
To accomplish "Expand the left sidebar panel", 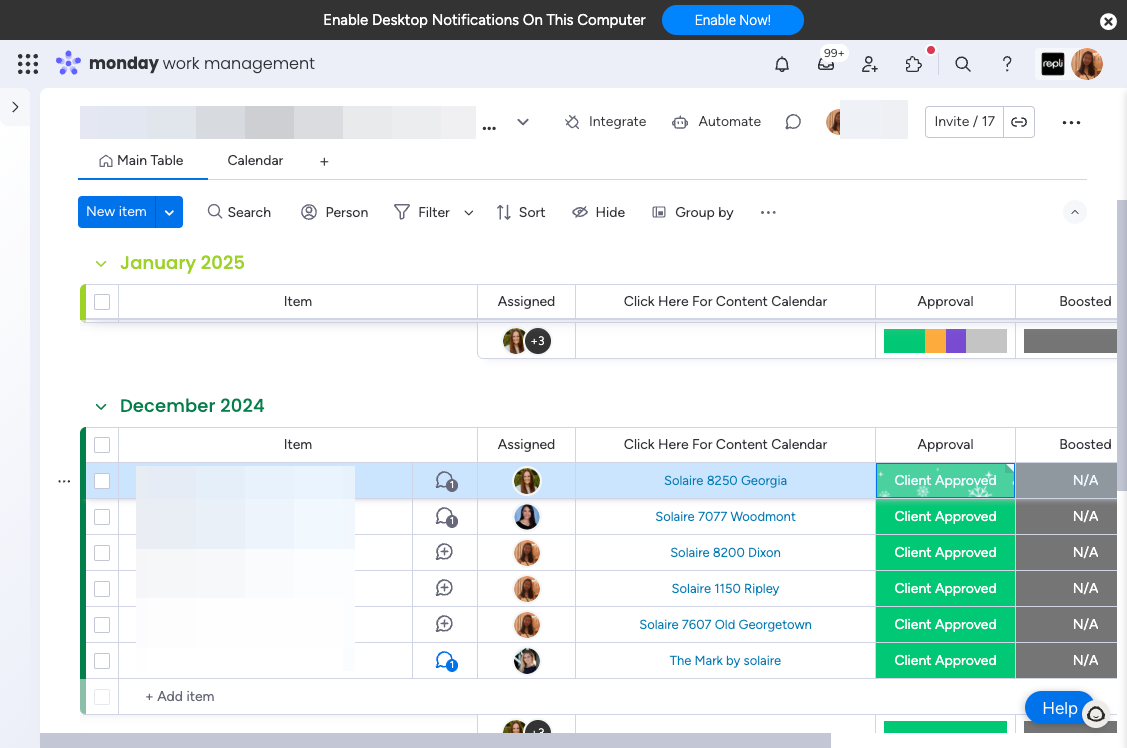I will point(15,107).
